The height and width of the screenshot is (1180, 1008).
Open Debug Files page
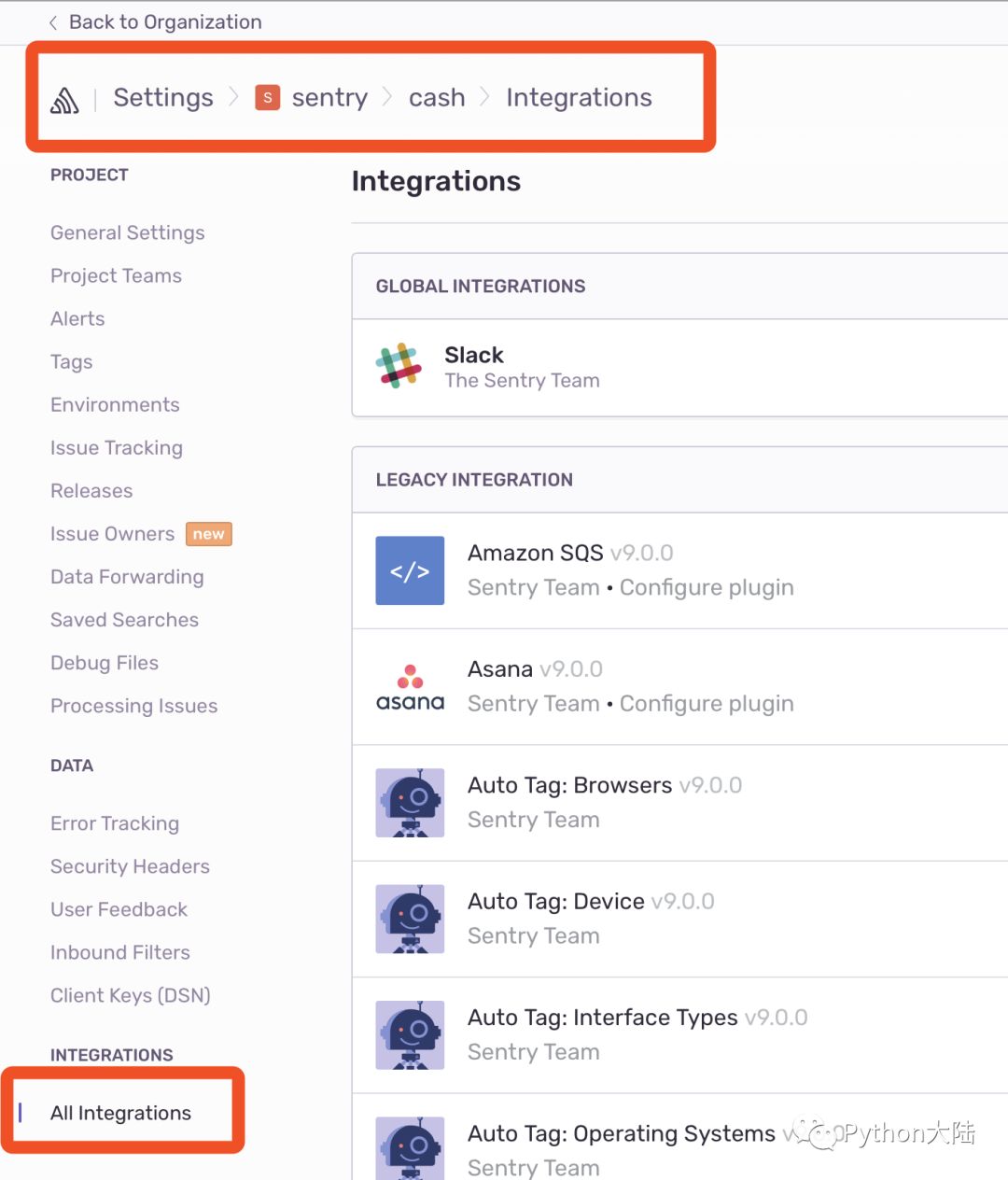[105, 663]
